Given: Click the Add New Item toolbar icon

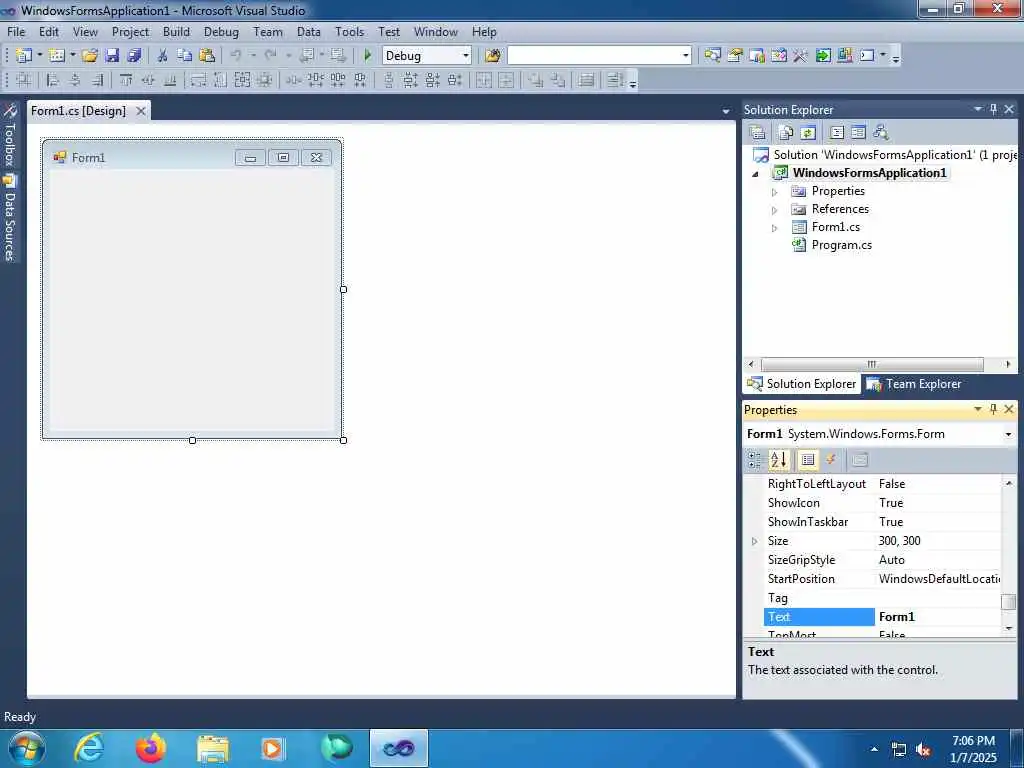Looking at the screenshot, I should (x=57, y=56).
